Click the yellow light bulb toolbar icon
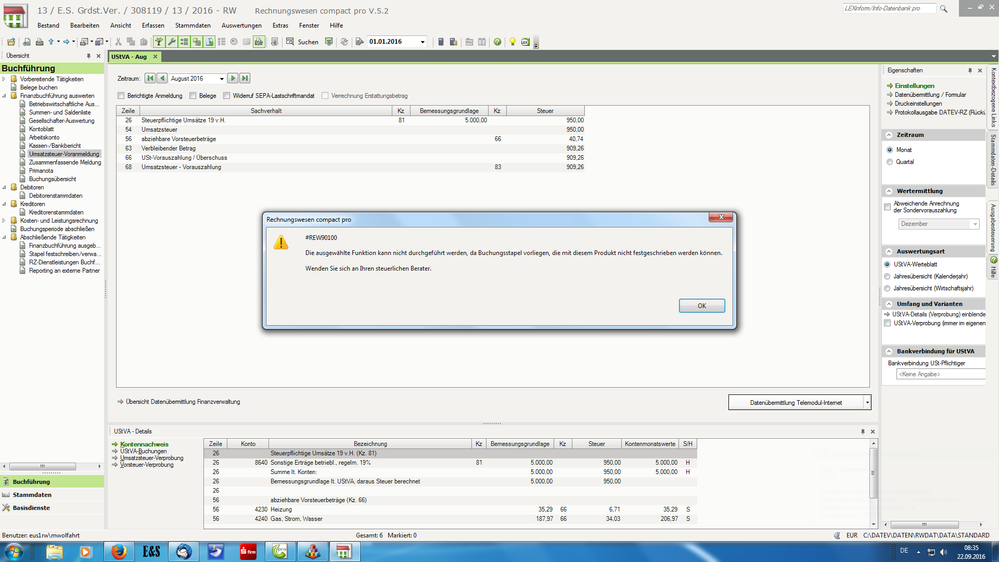 click(512, 42)
